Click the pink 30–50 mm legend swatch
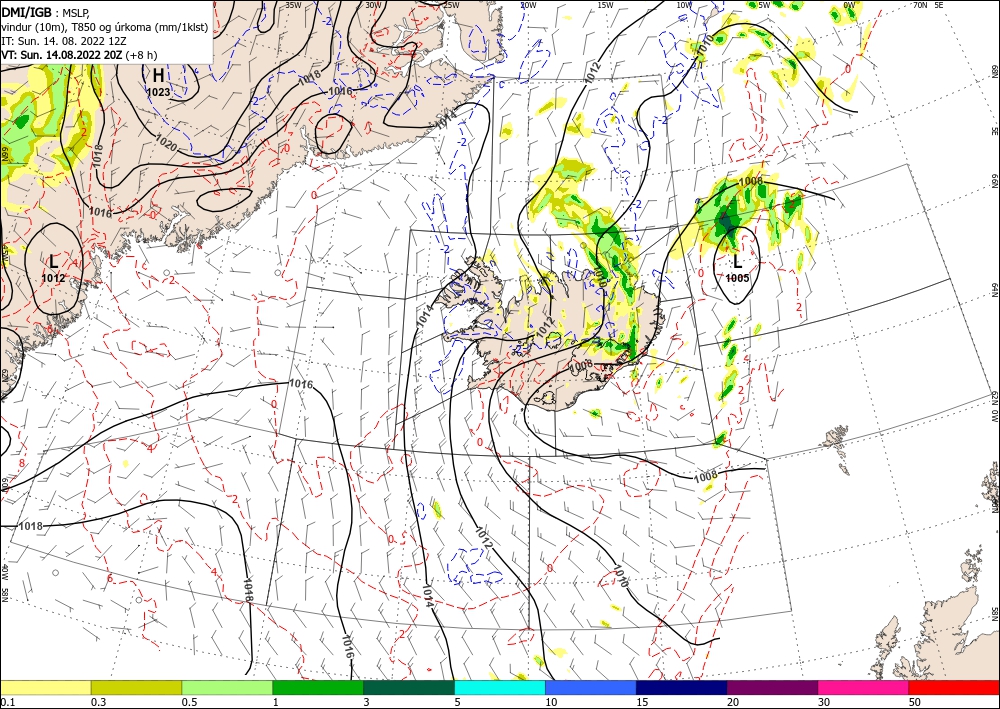 coord(864,687)
